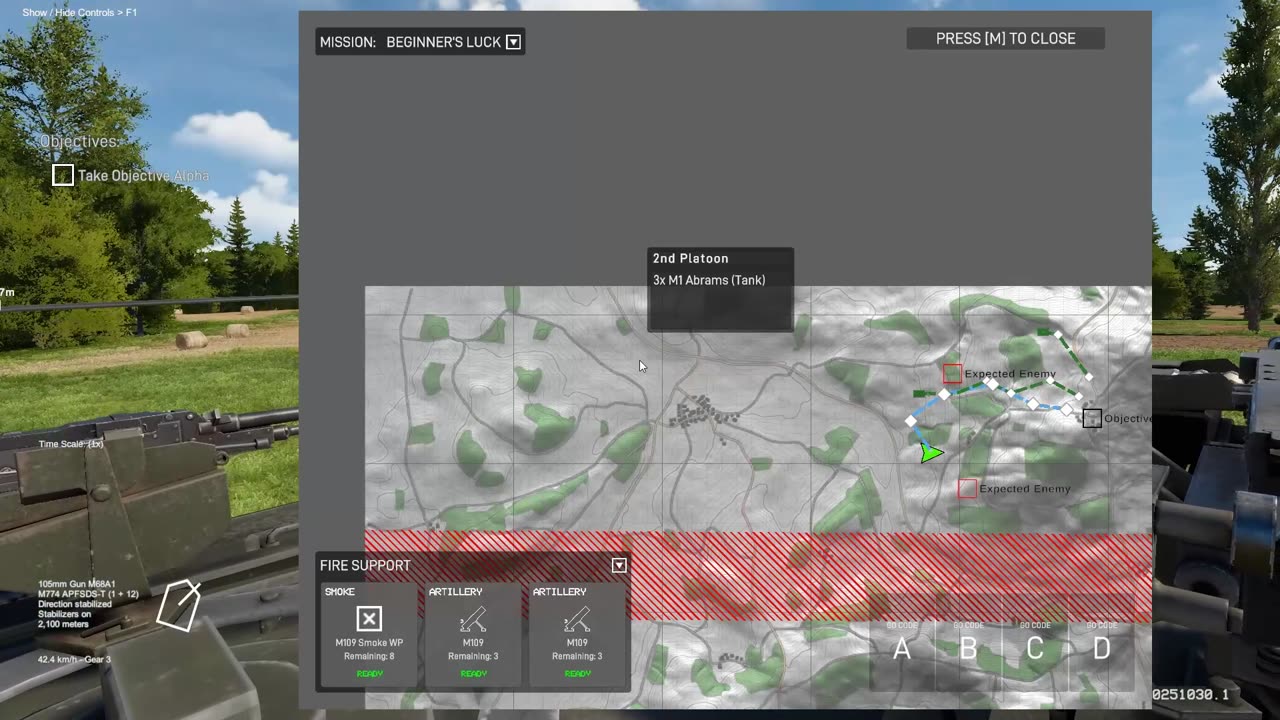
Task: Click the Time Scale (1x) readout
Action: [x=71, y=444]
